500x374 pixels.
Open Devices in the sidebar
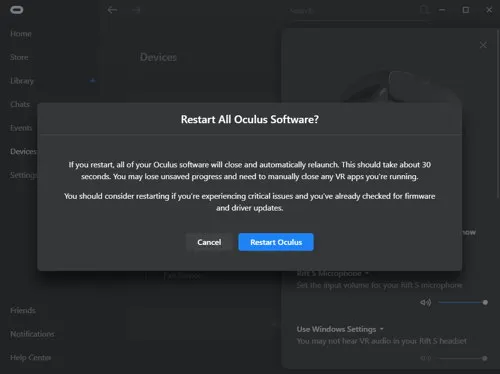point(23,151)
